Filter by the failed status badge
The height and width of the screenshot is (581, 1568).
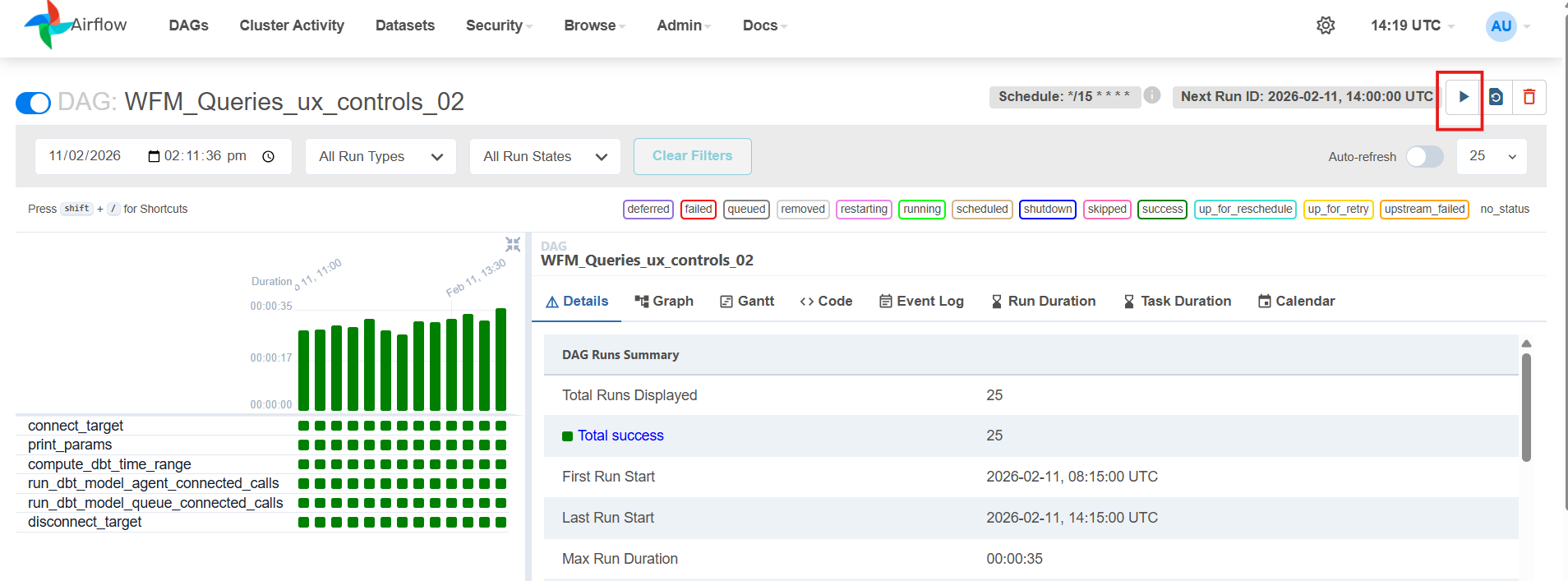(698, 210)
